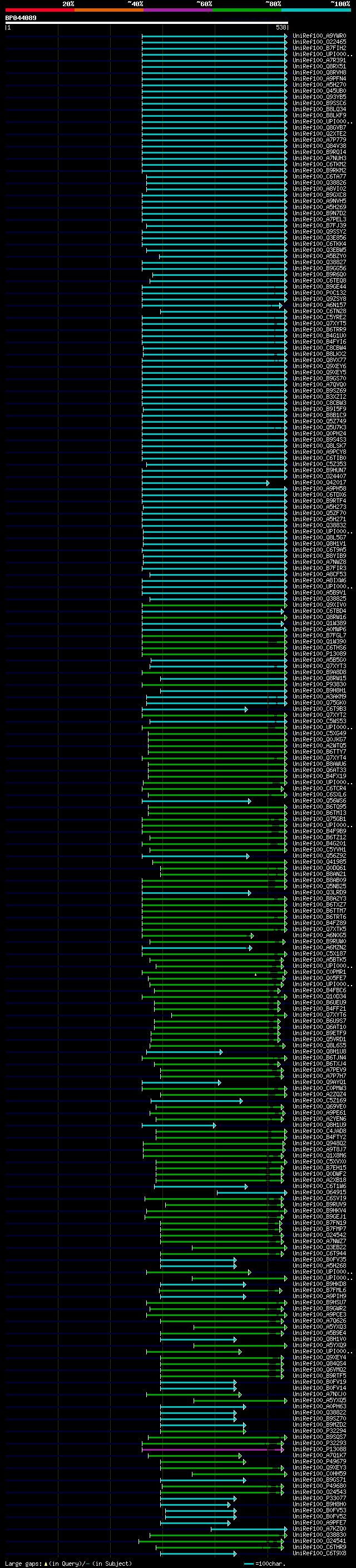Click the =100char. scale label
The width and height of the screenshot is (356, 1568).
[270, 1563]
